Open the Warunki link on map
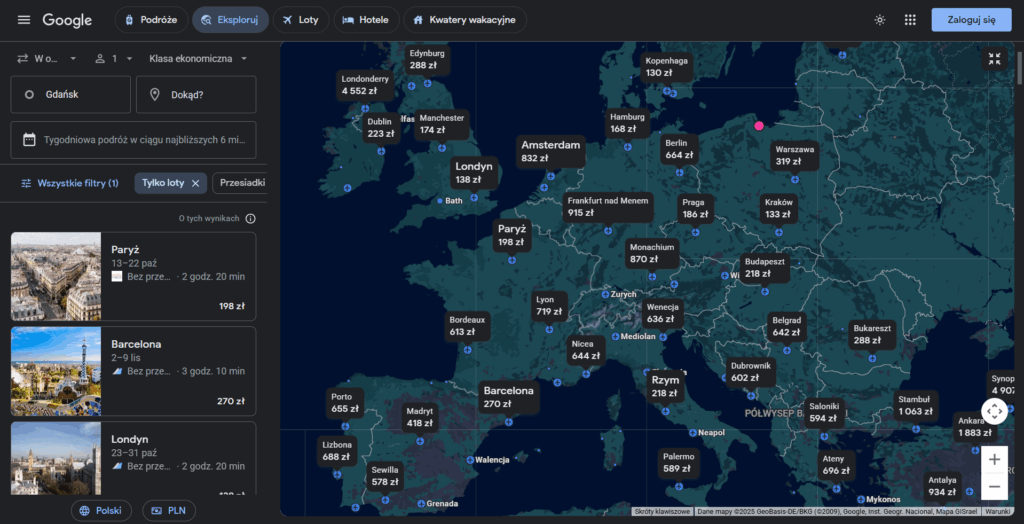 pyautogui.click(x=998, y=512)
